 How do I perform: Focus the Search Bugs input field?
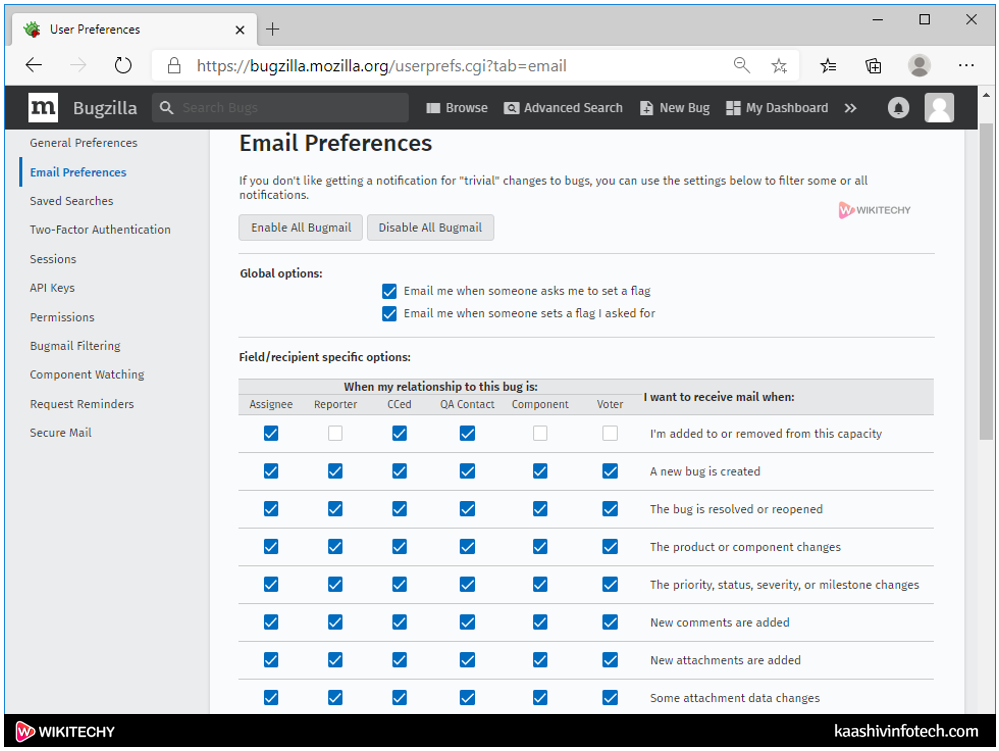(x=290, y=108)
